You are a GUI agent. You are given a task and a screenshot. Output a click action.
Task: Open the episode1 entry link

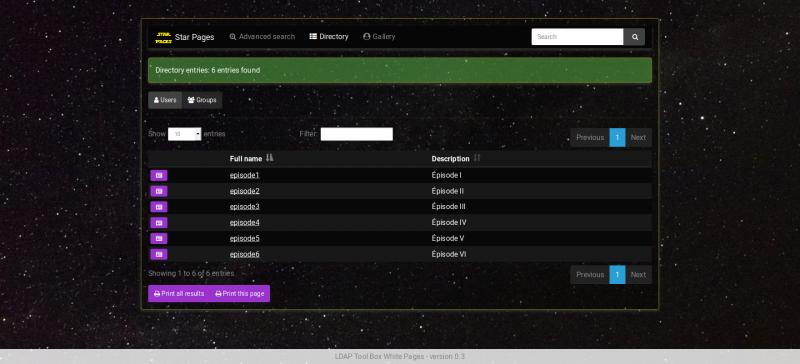pos(244,176)
